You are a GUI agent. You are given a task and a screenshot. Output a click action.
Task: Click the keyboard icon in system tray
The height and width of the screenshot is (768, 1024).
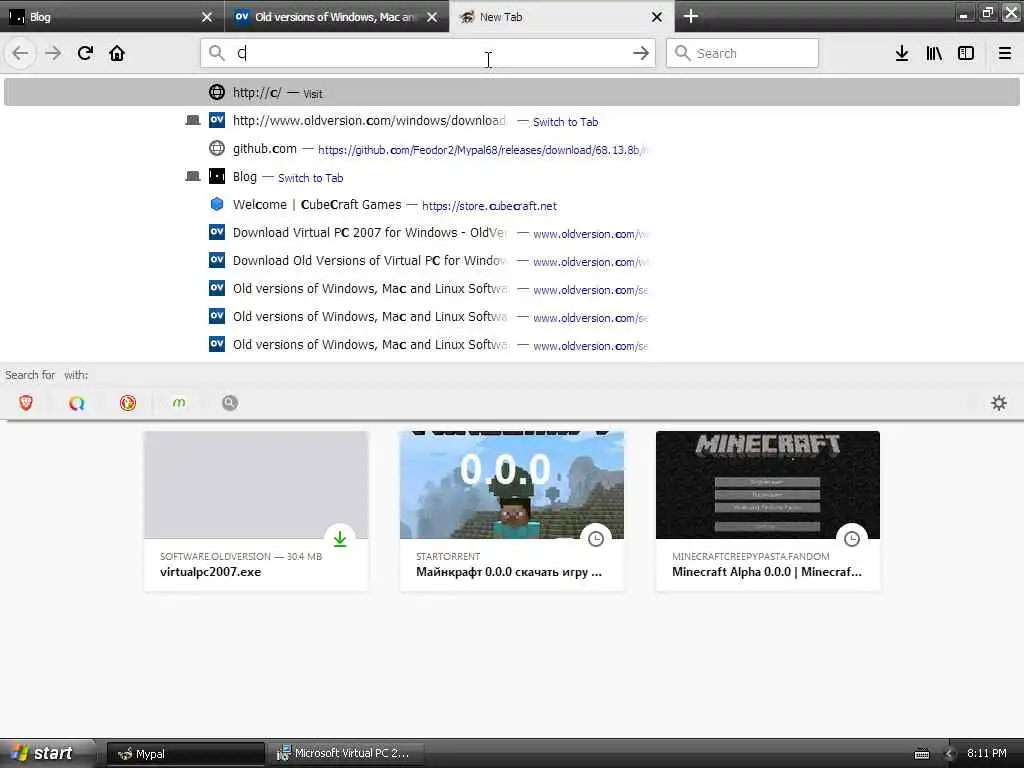pyautogui.click(x=921, y=754)
